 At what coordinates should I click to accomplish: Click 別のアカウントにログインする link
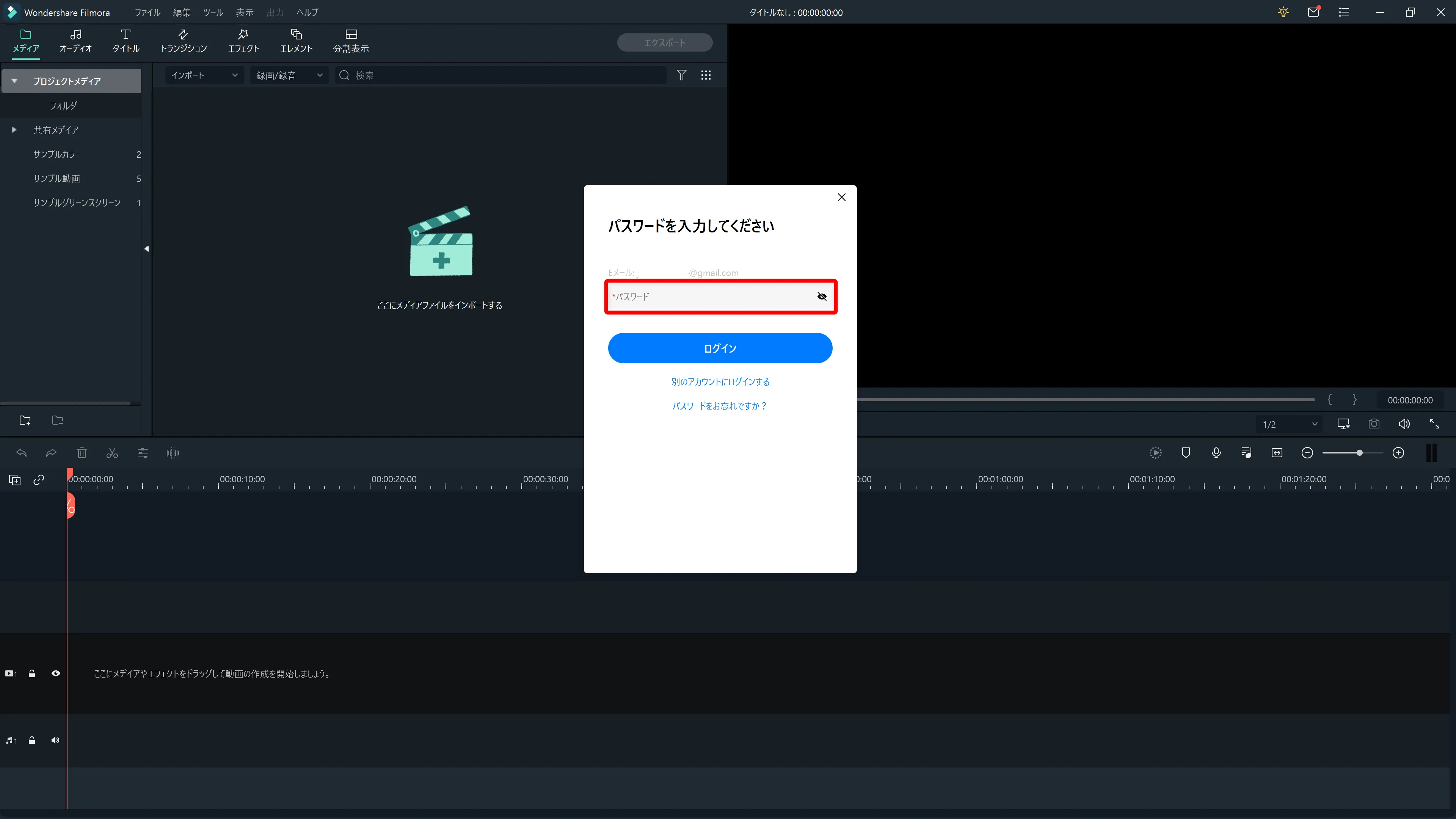tap(720, 381)
